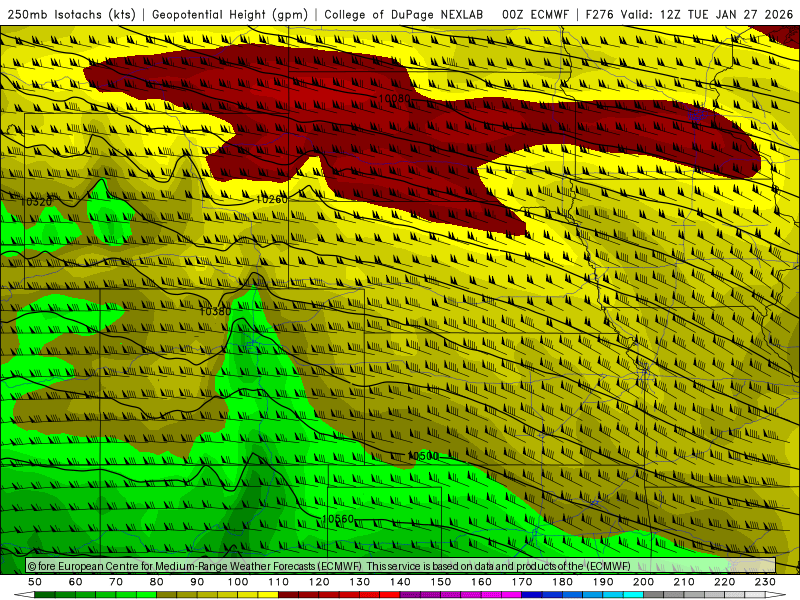800x600 pixels.
Task: Click the 160 value on the color scale
Action: tap(481, 582)
